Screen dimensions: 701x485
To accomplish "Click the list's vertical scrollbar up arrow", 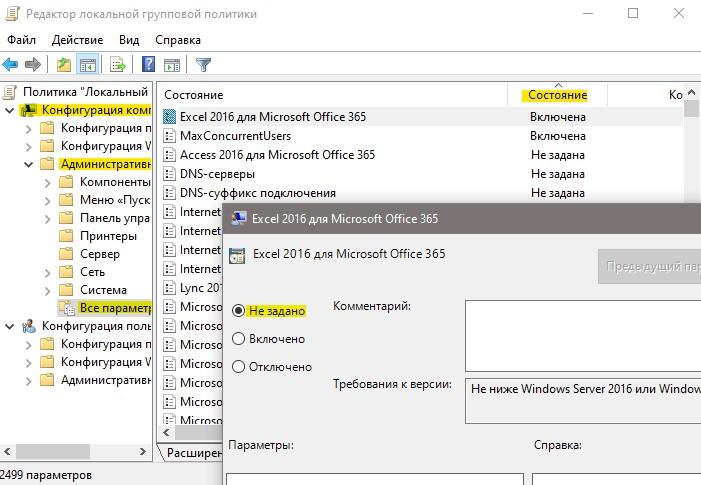I will (x=691, y=93).
